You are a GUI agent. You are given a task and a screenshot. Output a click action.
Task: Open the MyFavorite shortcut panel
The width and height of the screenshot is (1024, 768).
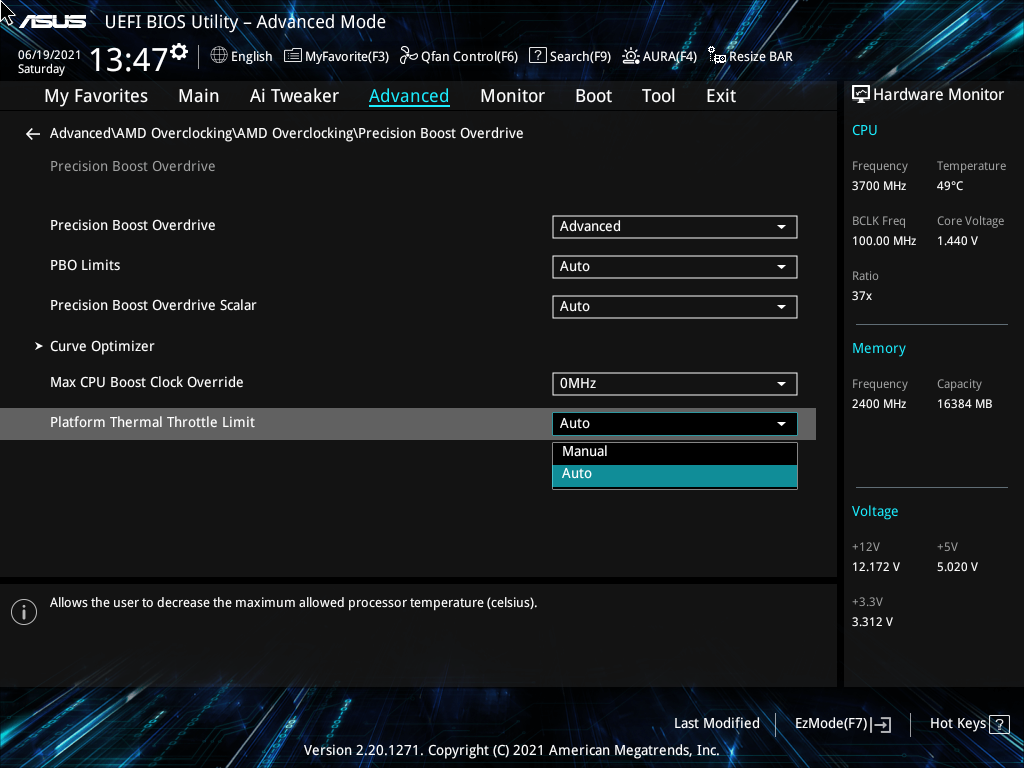click(336, 56)
